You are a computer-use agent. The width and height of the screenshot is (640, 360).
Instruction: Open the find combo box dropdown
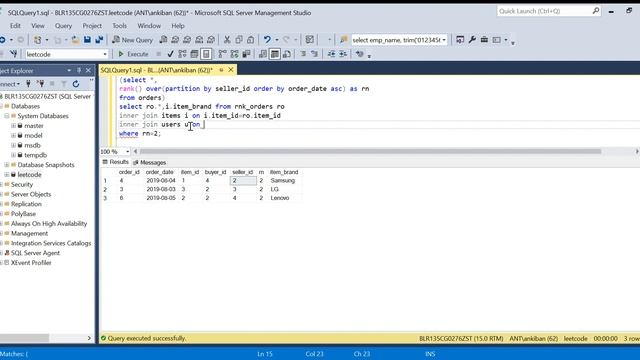click(444, 40)
